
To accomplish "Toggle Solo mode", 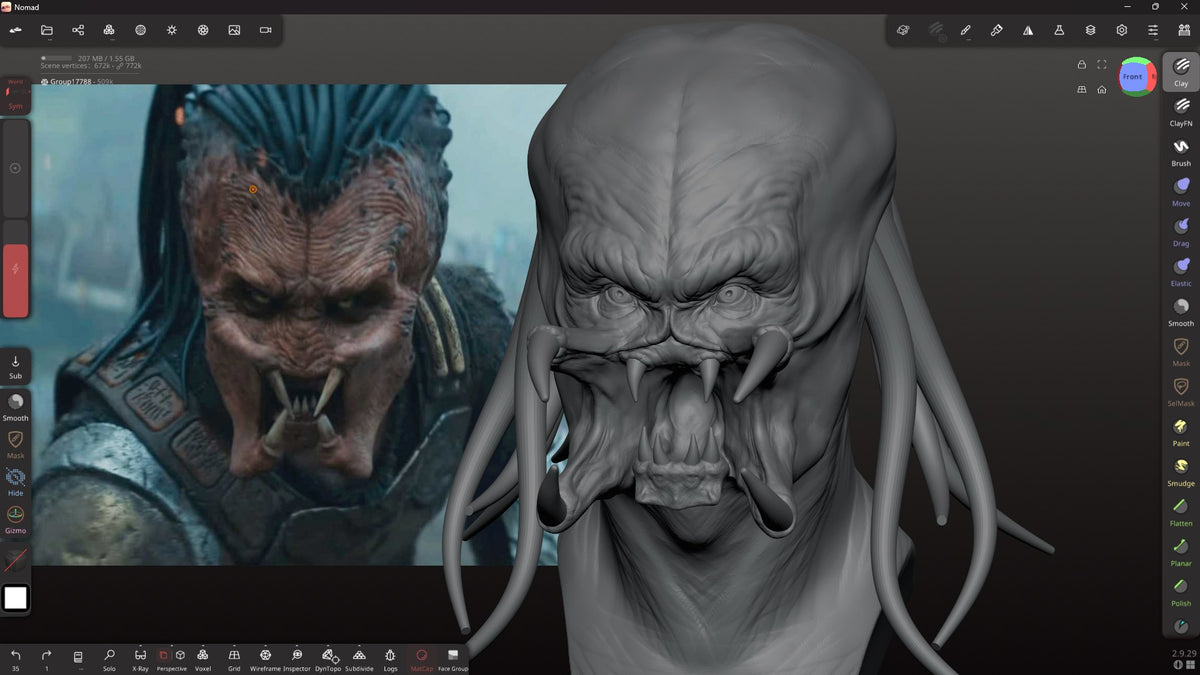I will click(x=109, y=659).
